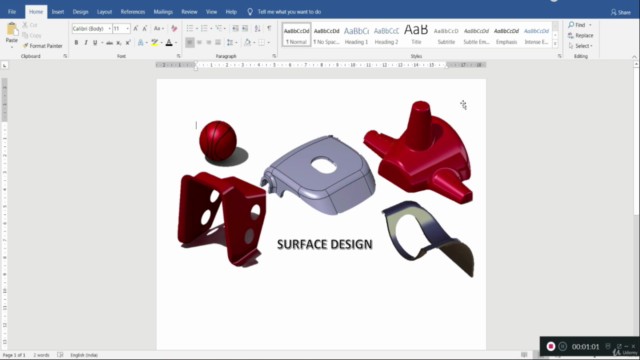Open the File tab
Image resolution: width=640 pixels, height=360 pixels.
[x=12, y=12]
